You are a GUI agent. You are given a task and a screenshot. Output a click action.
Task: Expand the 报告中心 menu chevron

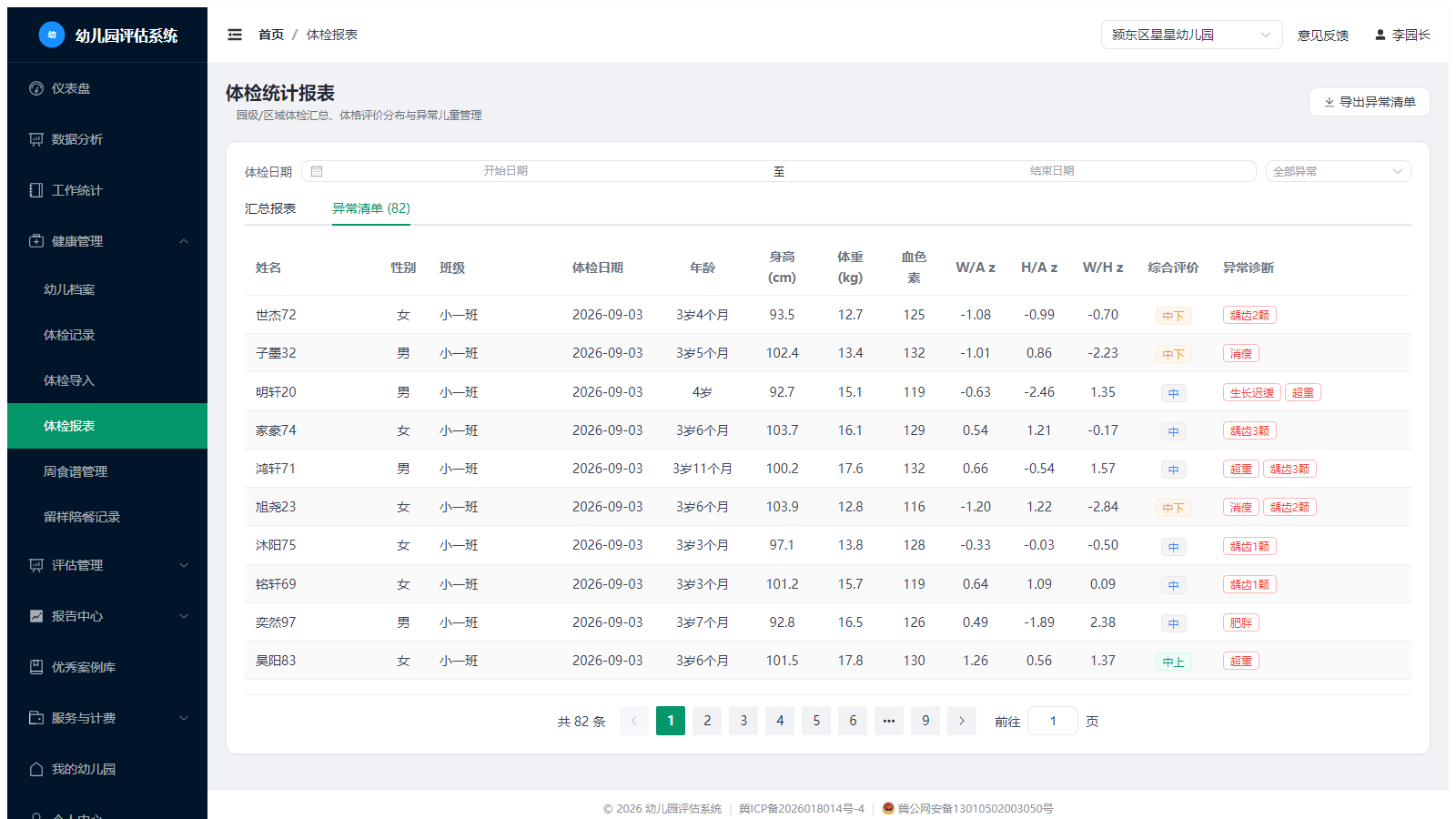click(184, 616)
